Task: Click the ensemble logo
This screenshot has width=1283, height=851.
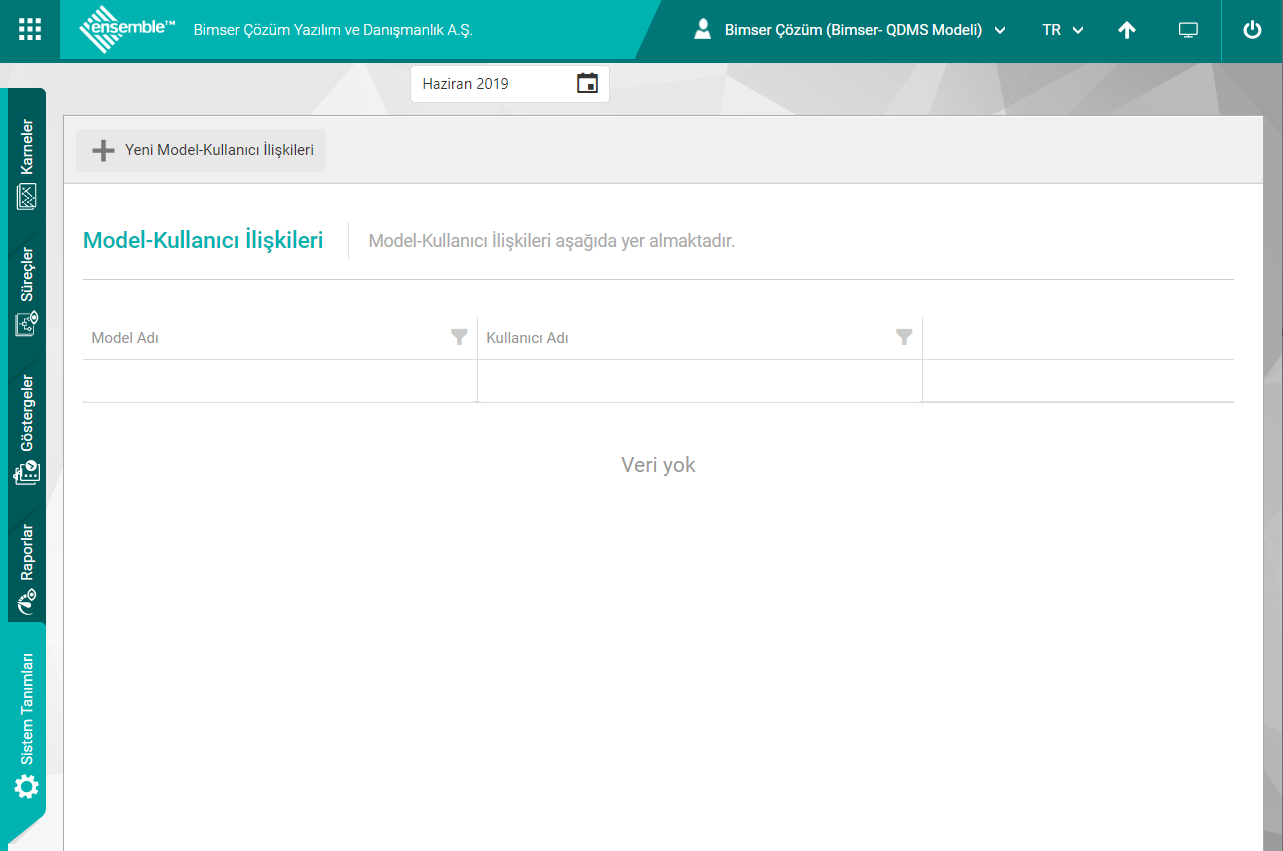Action: [x=127, y=30]
